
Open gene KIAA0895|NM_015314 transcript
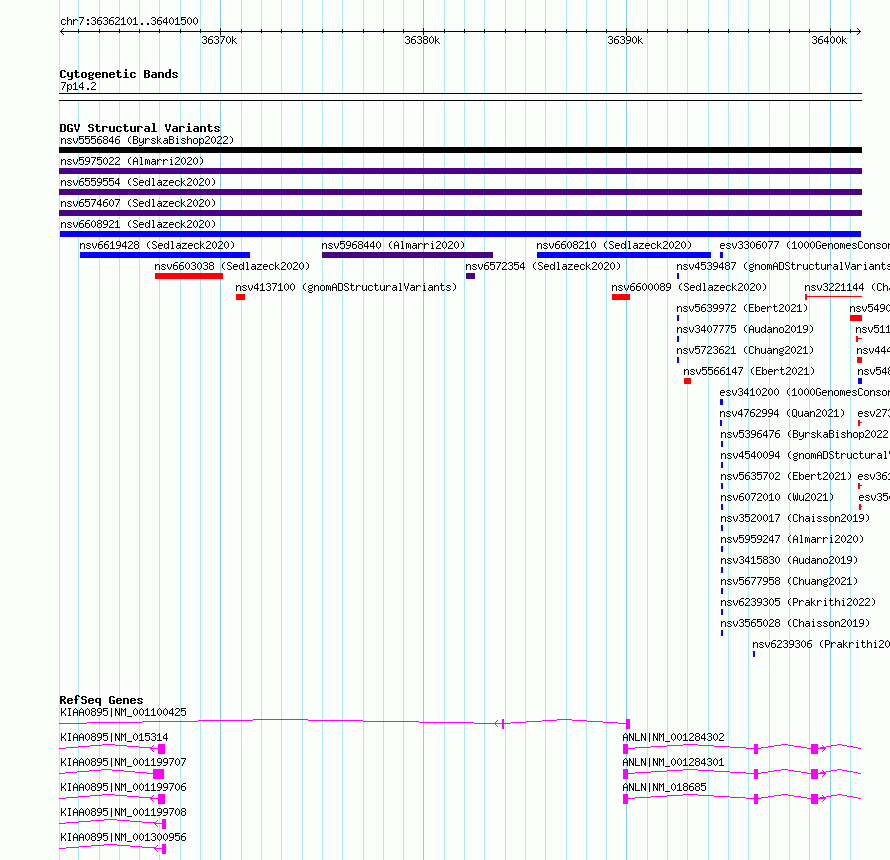pyautogui.click(x=114, y=737)
